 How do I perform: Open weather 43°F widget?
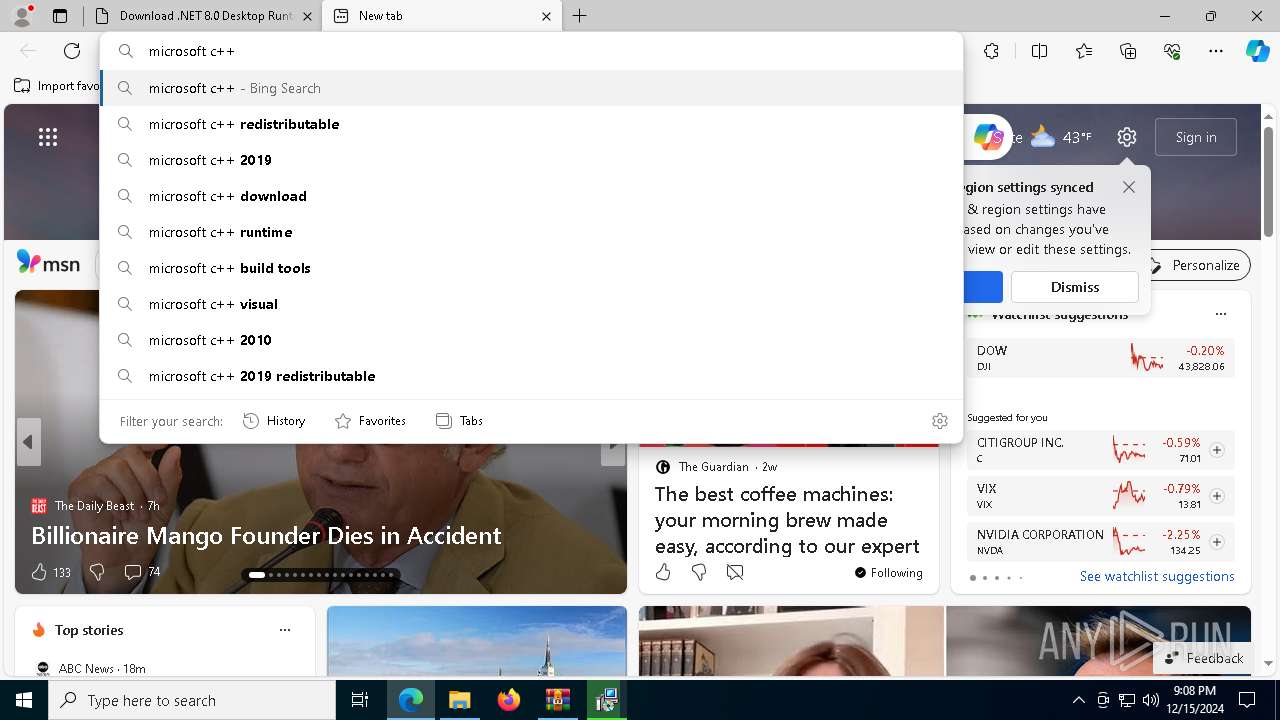[1061, 137]
